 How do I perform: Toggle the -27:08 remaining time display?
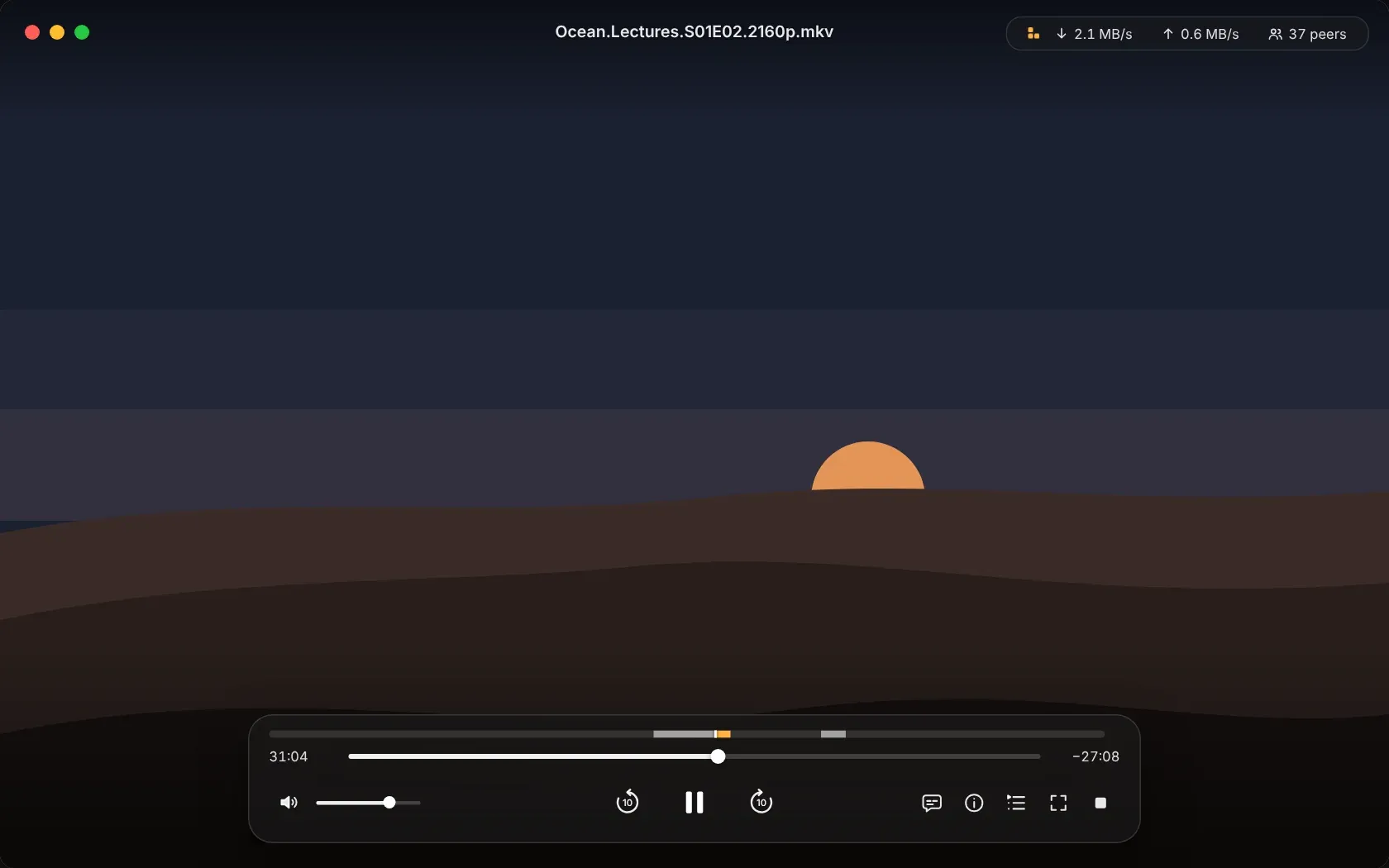(x=1095, y=756)
